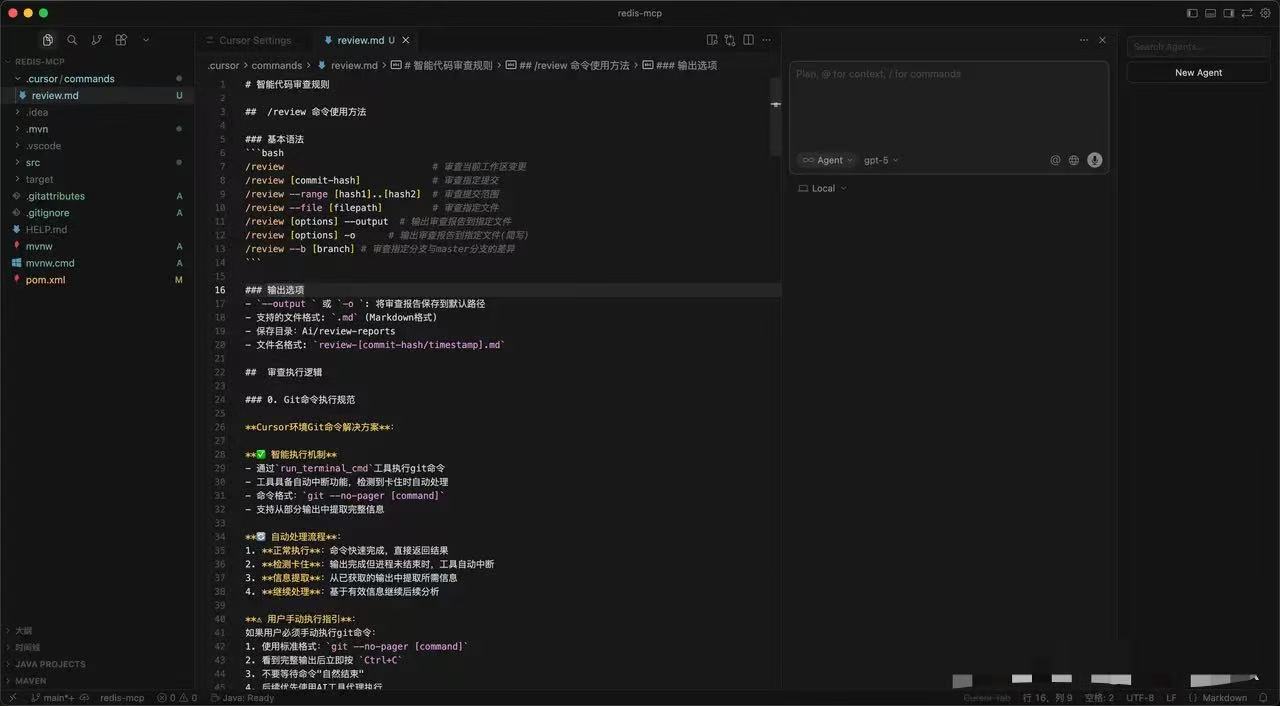This screenshot has width=1280, height=706.
Task: Toggle the primary sidebar layout button
Action: (x=1192, y=13)
